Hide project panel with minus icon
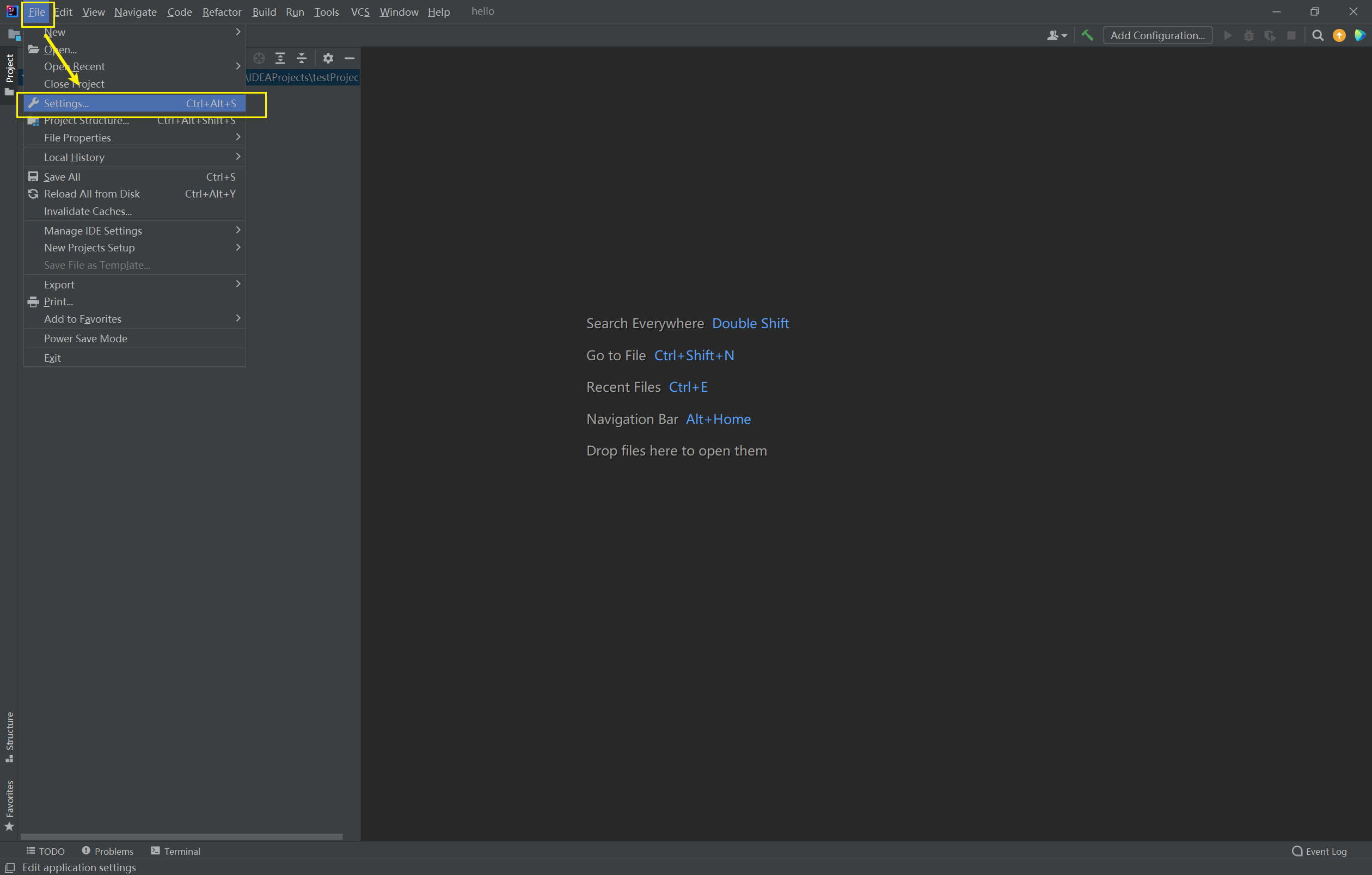This screenshot has width=1372, height=875. pos(350,58)
